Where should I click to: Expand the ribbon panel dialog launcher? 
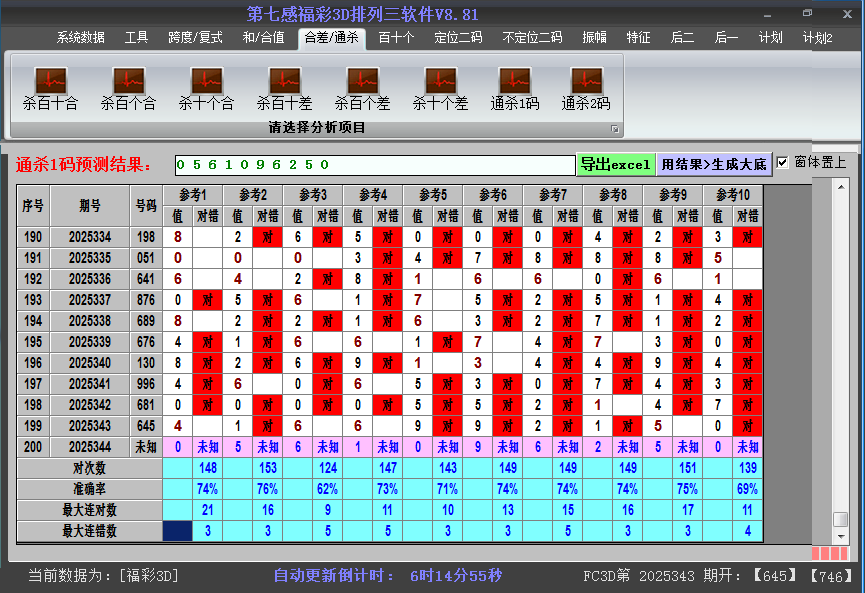pyautogui.click(x=615, y=129)
